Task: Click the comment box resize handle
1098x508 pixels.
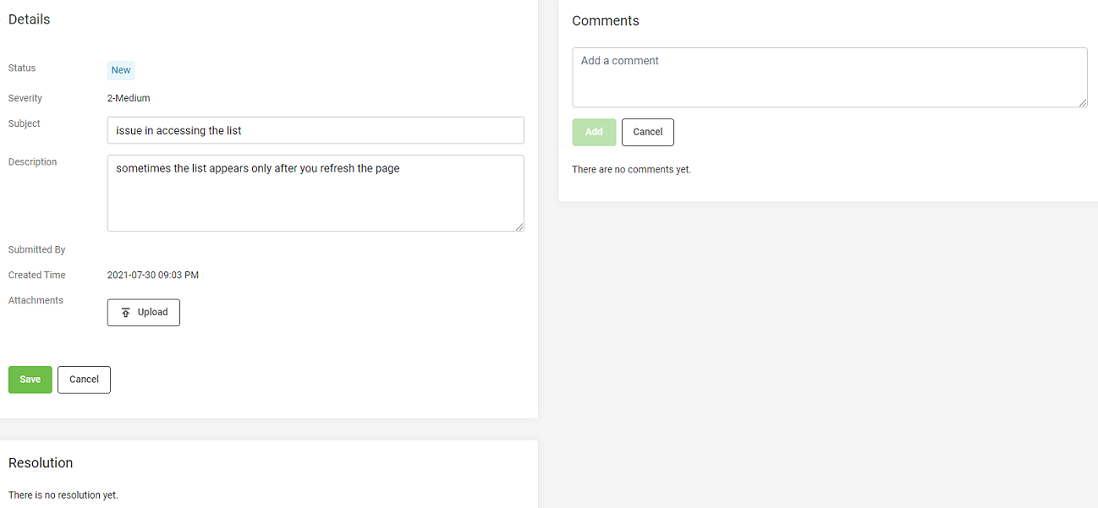Action: point(1083,103)
